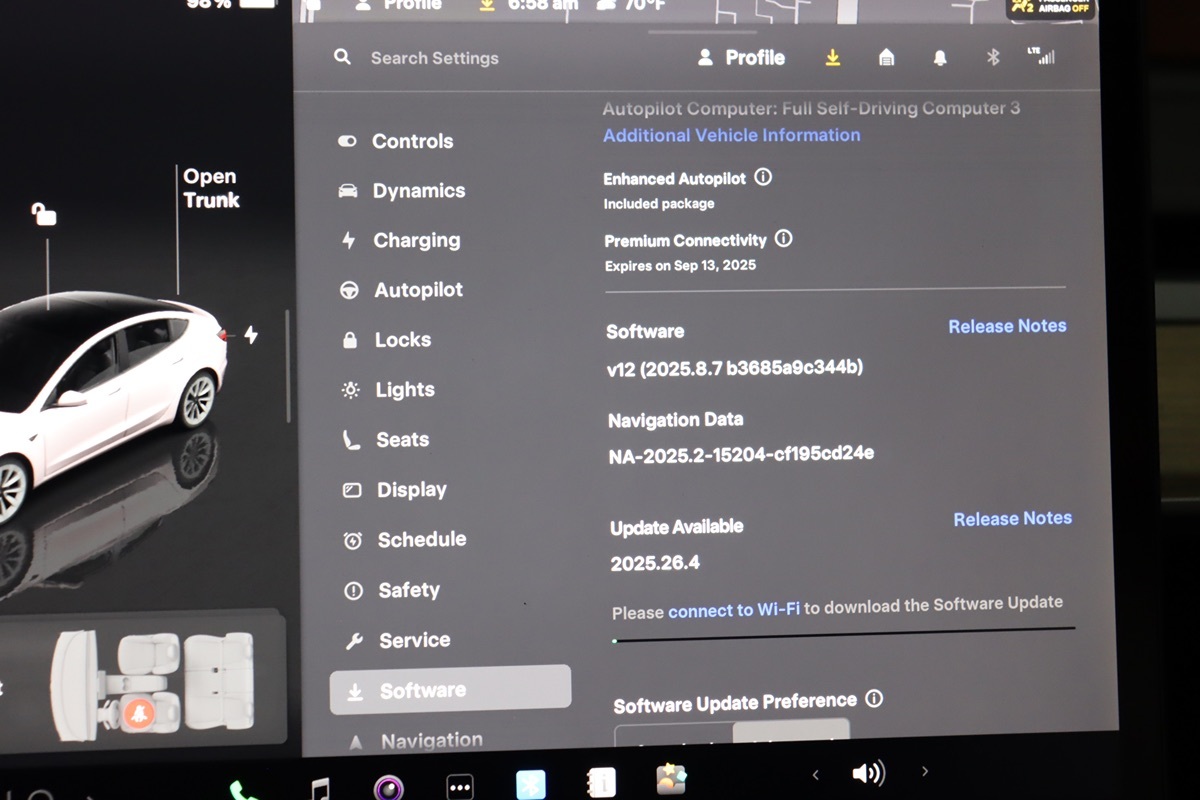The image size is (1200, 800).
Task: Open charge port via the bolt icon
Action: tap(251, 335)
